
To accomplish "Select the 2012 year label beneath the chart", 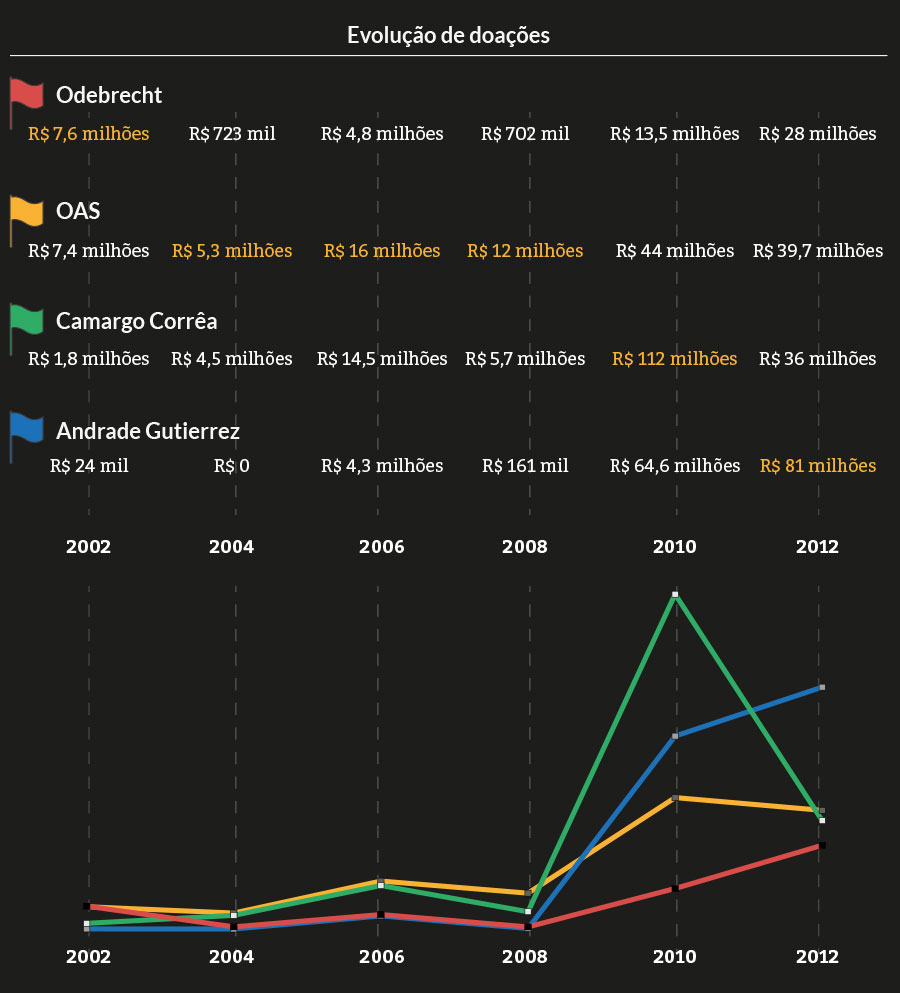I will (x=818, y=956).
